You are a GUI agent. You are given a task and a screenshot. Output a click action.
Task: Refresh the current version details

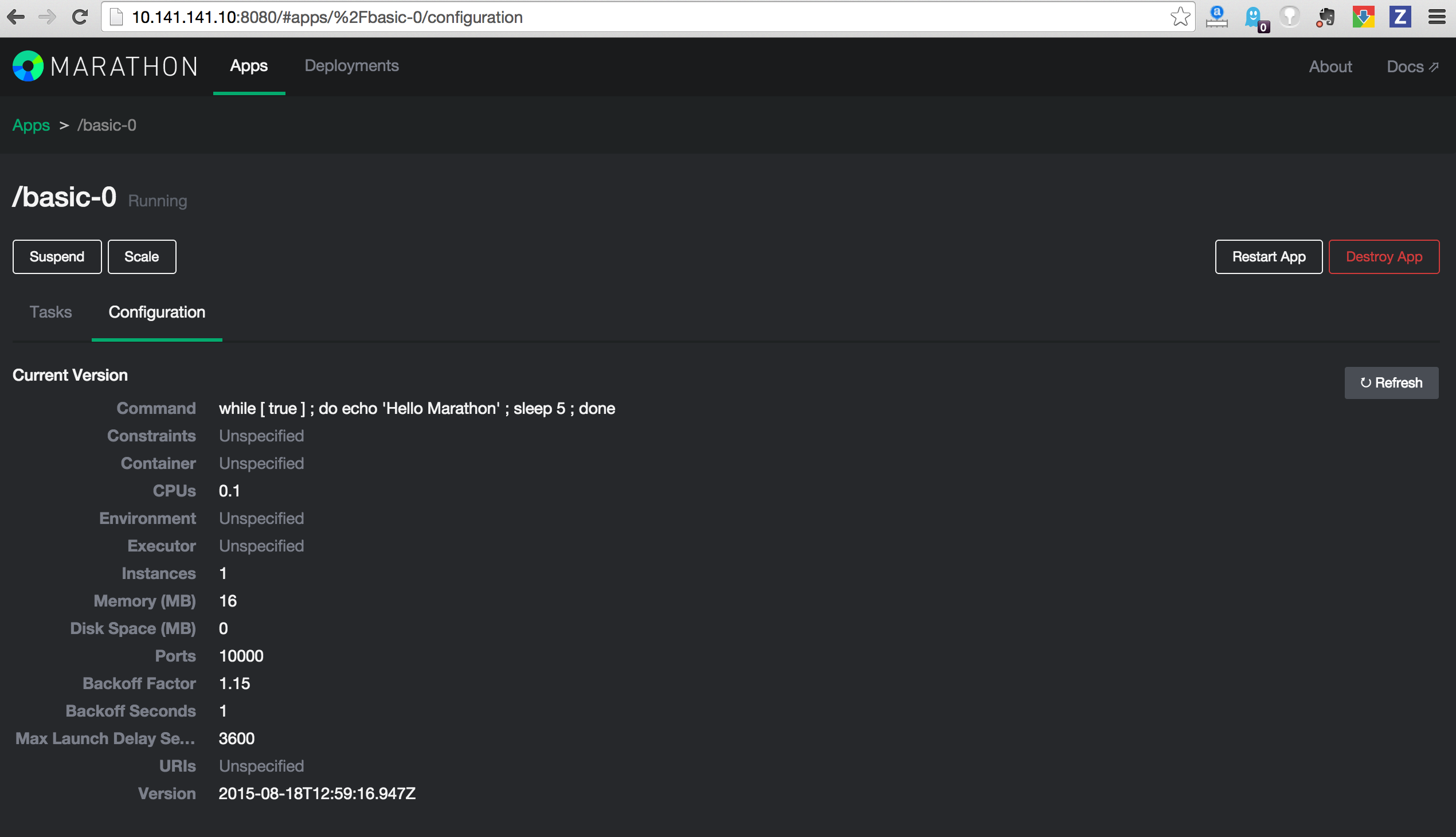click(x=1391, y=383)
